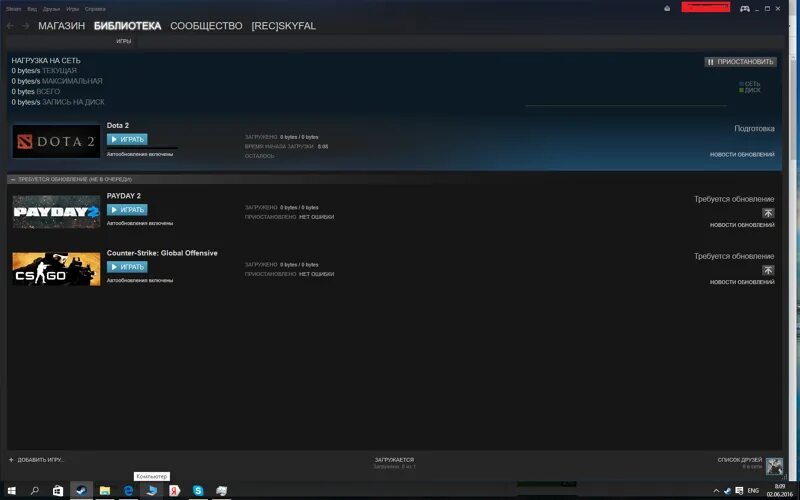
Task: Click PAYDAY 2 Требуется обновление status
Action: click(734, 199)
